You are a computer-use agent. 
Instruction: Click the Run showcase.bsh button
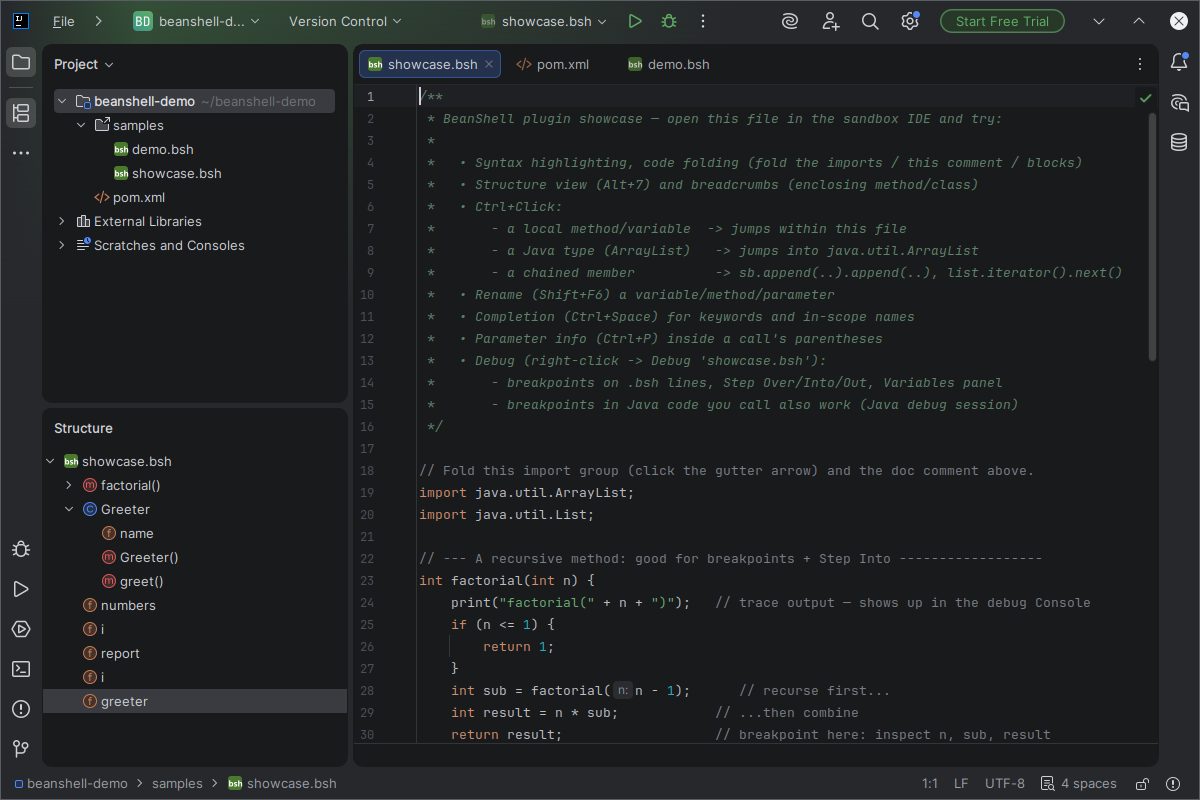pos(635,21)
